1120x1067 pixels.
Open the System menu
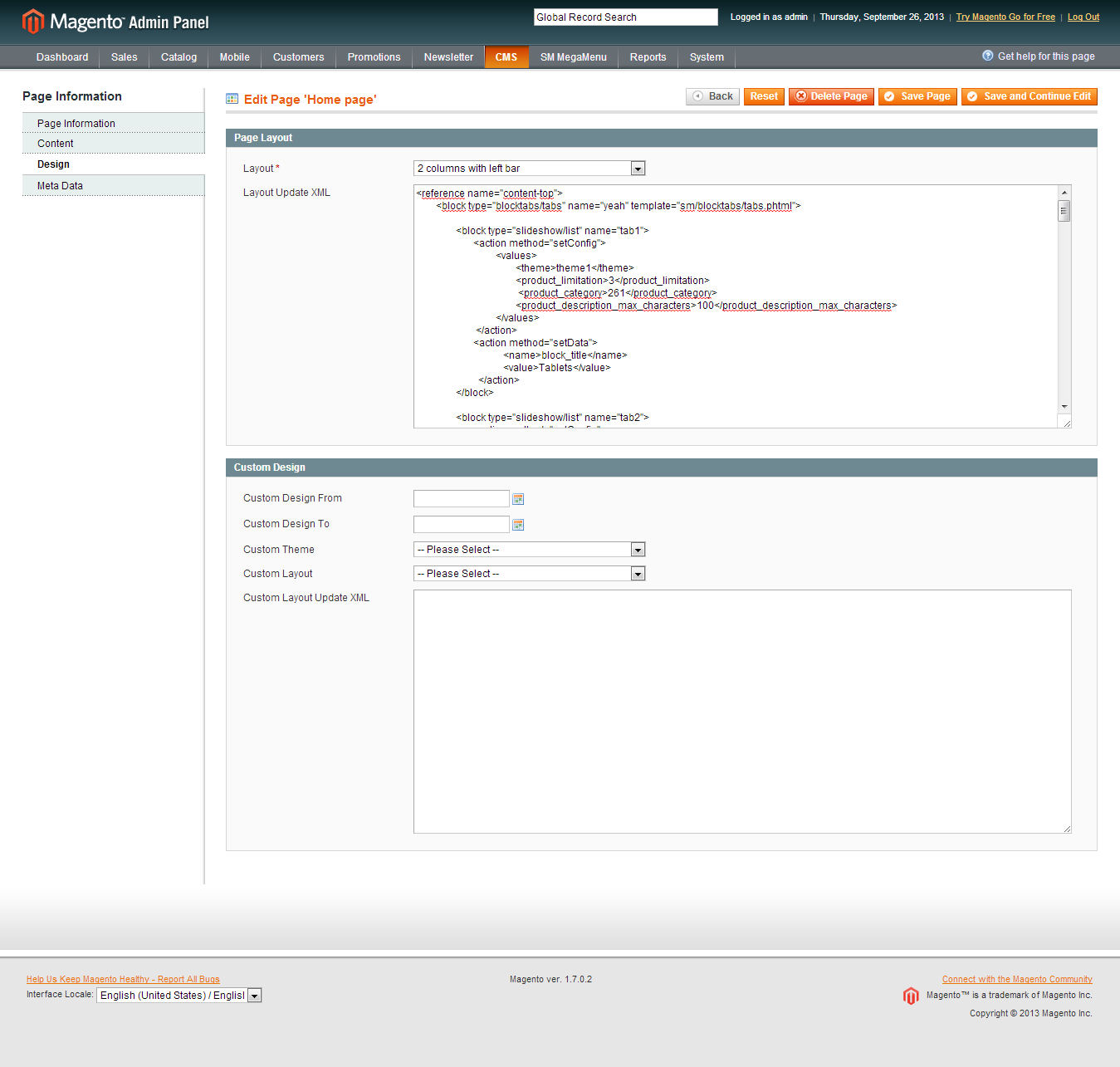tap(707, 57)
